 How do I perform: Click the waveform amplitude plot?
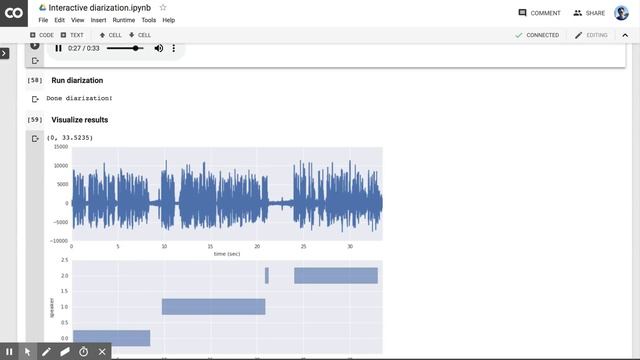coord(227,194)
